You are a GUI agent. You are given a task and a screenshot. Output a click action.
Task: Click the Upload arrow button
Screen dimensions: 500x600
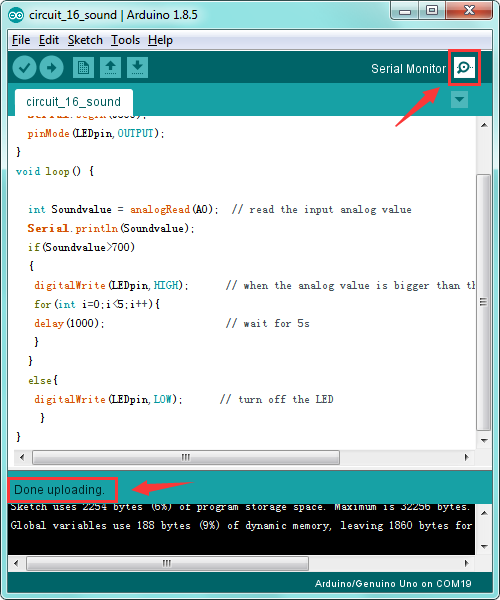(x=52, y=68)
